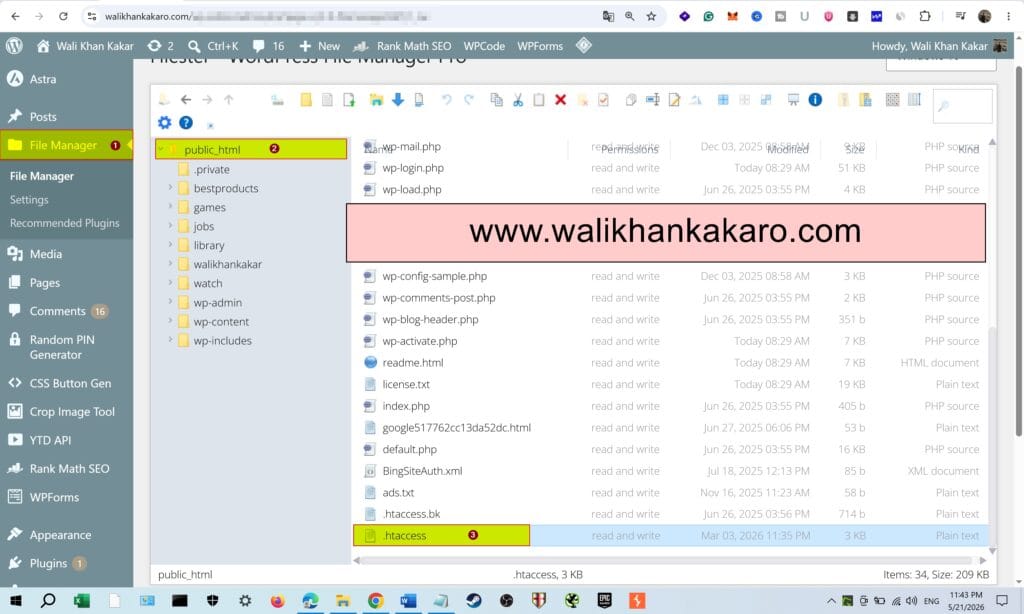Screen dimensions: 1024x614
Task: Expand the walikhankakar folder arrow
Action: (170, 263)
